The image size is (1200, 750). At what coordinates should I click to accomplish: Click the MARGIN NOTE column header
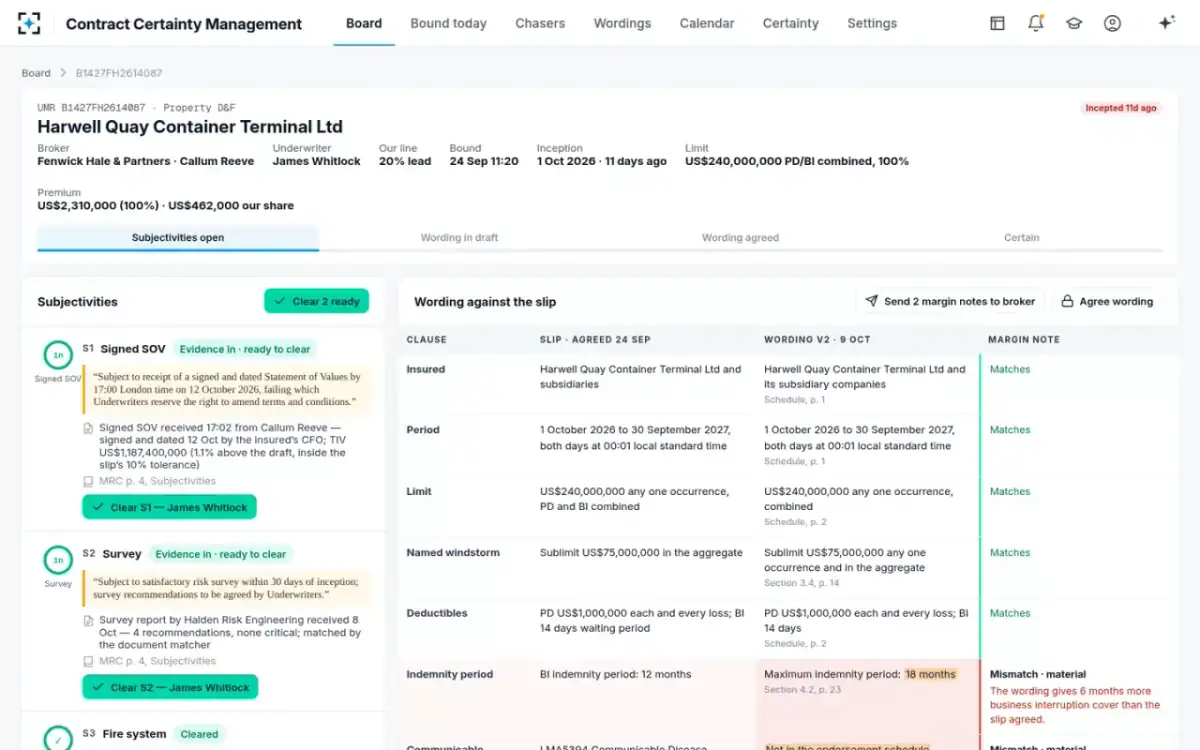pyautogui.click(x=1024, y=340)
